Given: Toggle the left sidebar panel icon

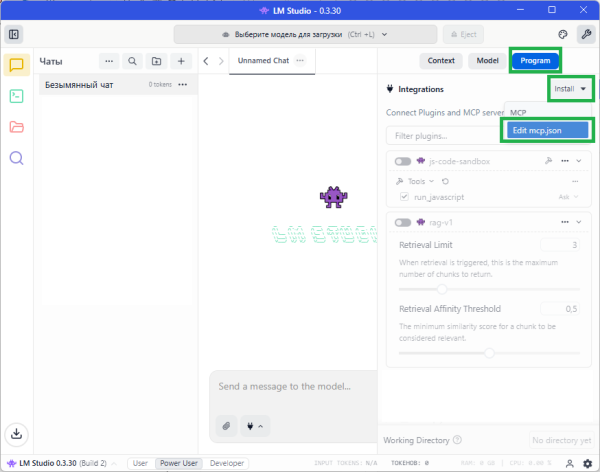Looking at the screenshot, I should [x=14, y=34].
